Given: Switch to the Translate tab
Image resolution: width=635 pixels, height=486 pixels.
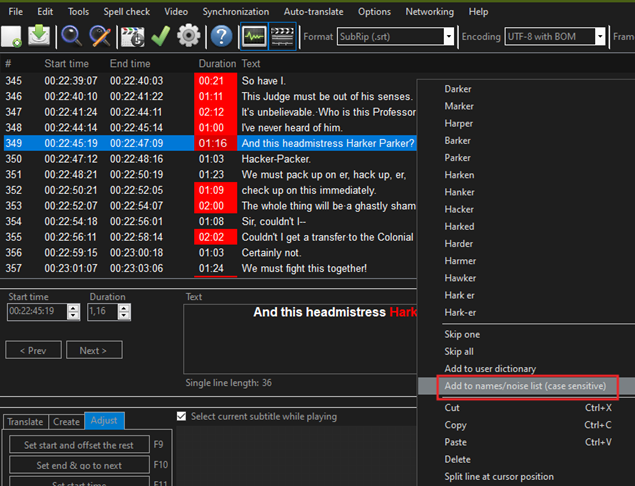Looking at the screenshot, I should click(25, 422).
